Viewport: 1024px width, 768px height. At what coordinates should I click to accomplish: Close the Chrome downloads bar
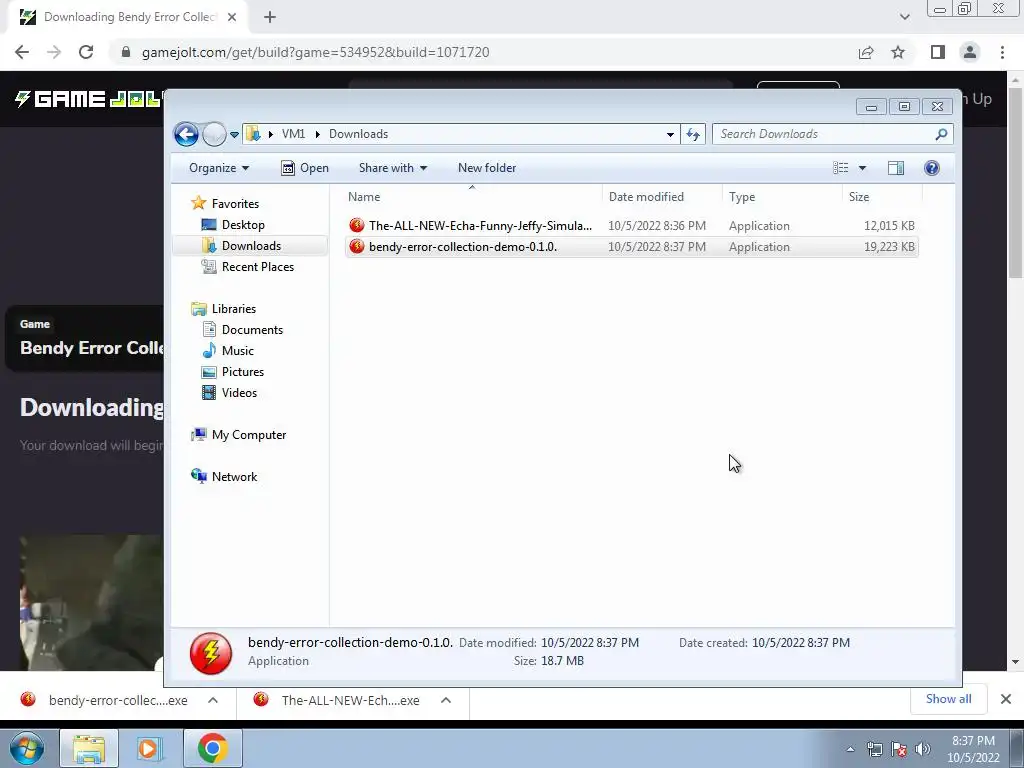pyautogui.click(x=1006, y=699)
